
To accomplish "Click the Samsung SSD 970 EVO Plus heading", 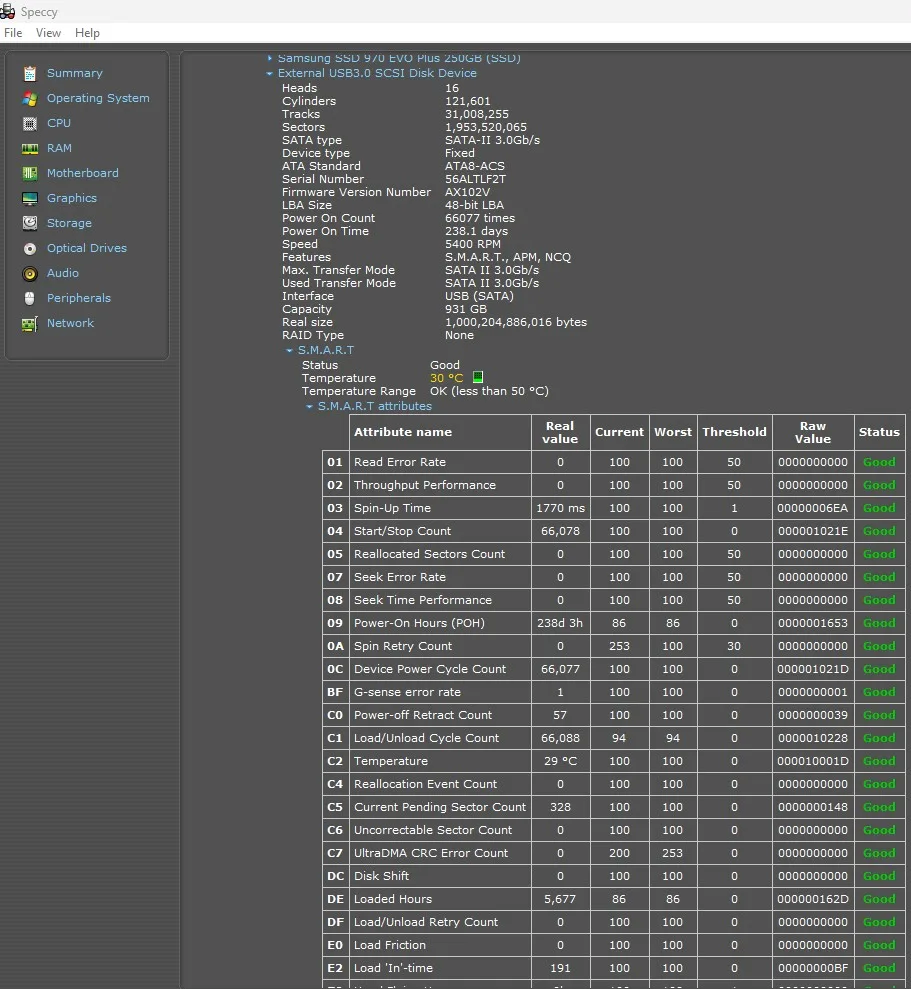I will 399,58.
